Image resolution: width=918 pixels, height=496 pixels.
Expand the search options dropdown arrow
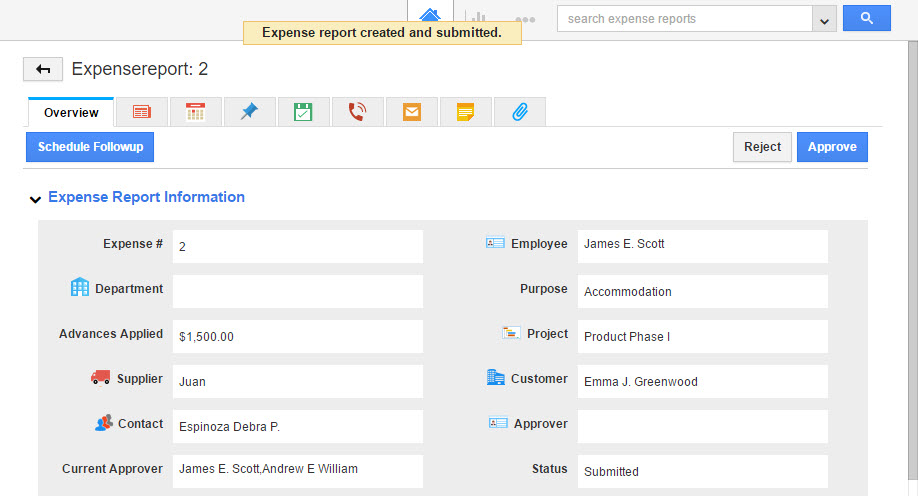click(825, 19)
